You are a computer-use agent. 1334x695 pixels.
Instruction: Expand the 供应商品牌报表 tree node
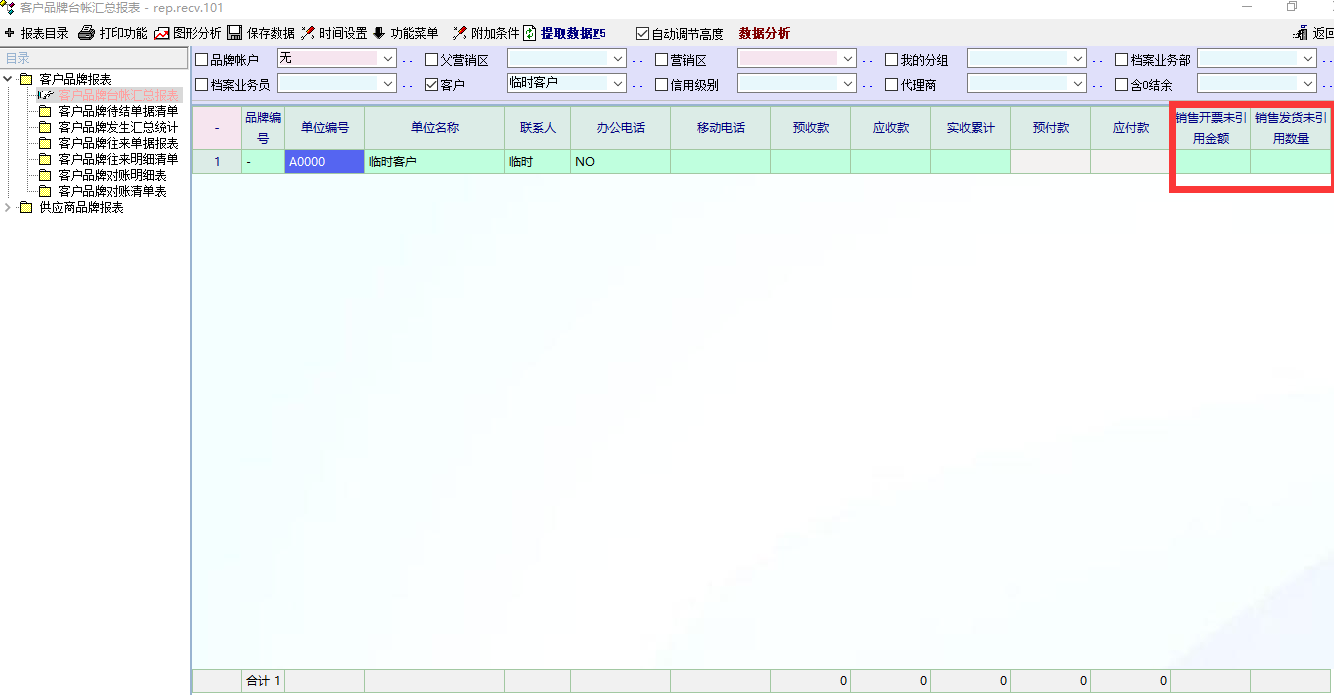pos(9,208)
